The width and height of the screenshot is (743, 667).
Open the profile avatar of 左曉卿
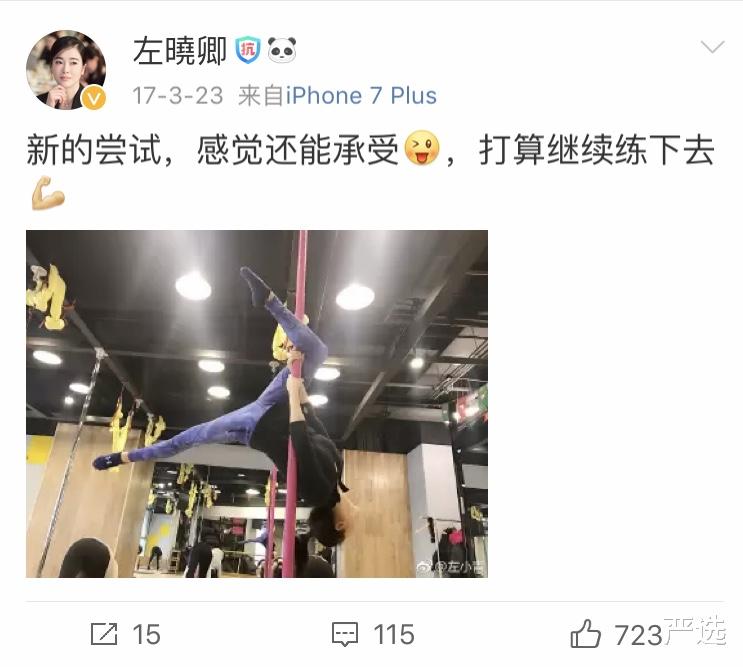pos(66,70)
